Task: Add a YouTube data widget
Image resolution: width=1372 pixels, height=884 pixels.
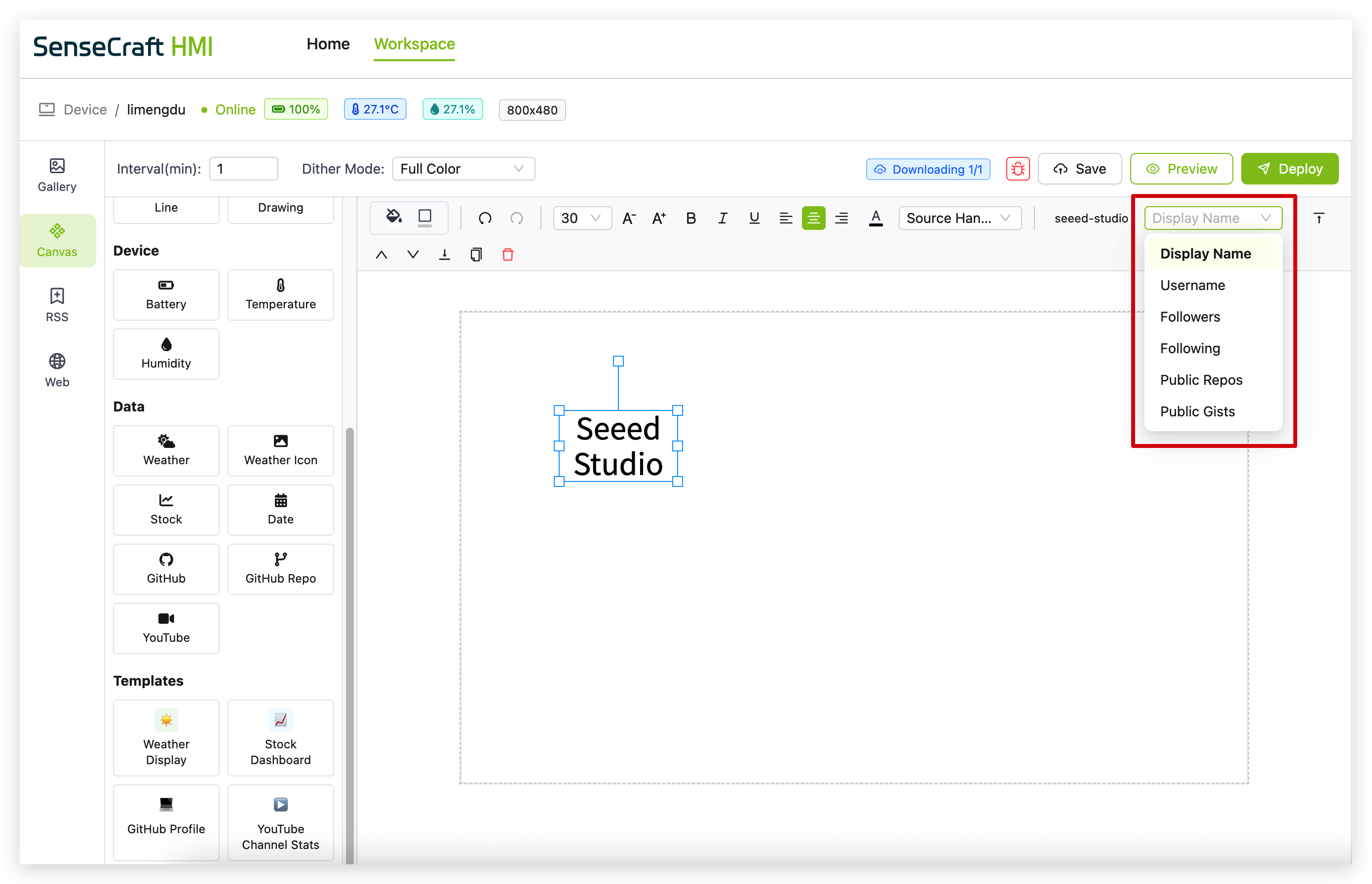Action: click(x=166, y=628)
